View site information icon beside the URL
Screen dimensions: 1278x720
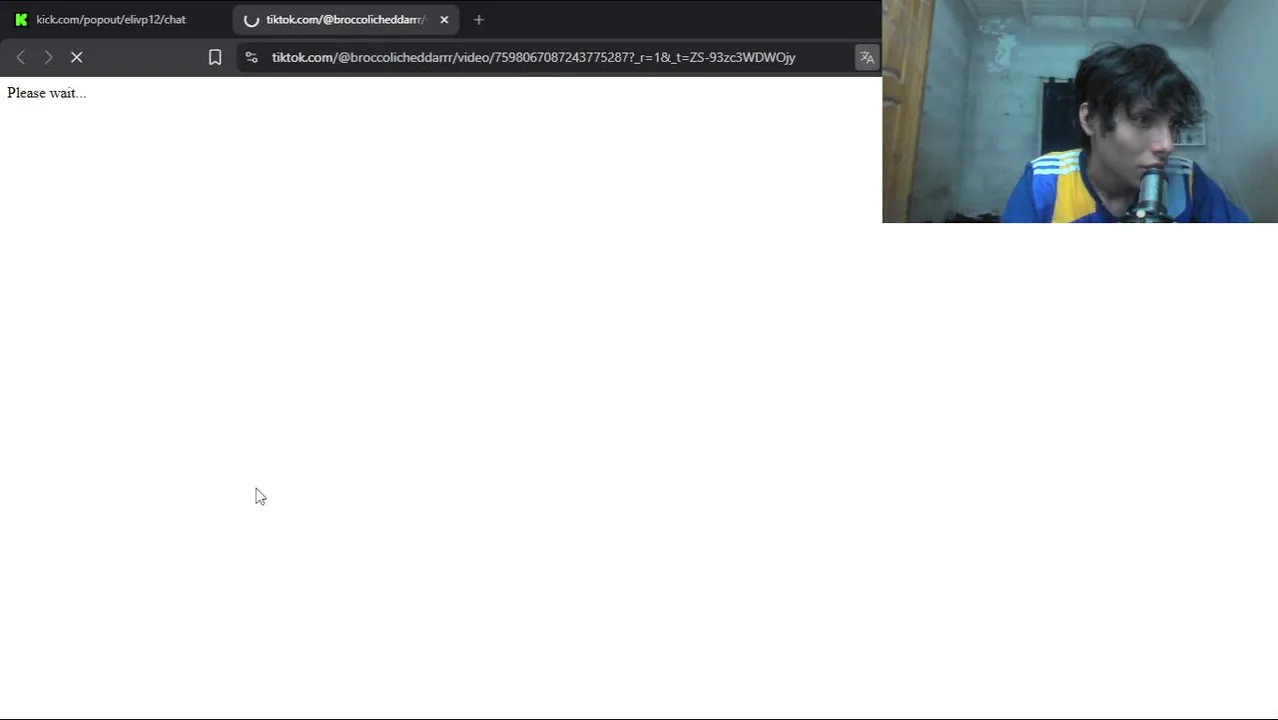[x=251, y=57]
